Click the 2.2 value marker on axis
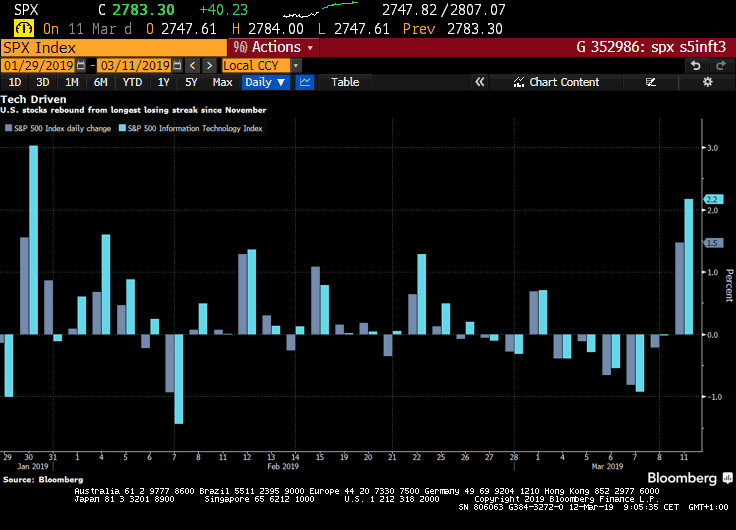This screenshot has height=530, width=736. [x=713, y=199]
